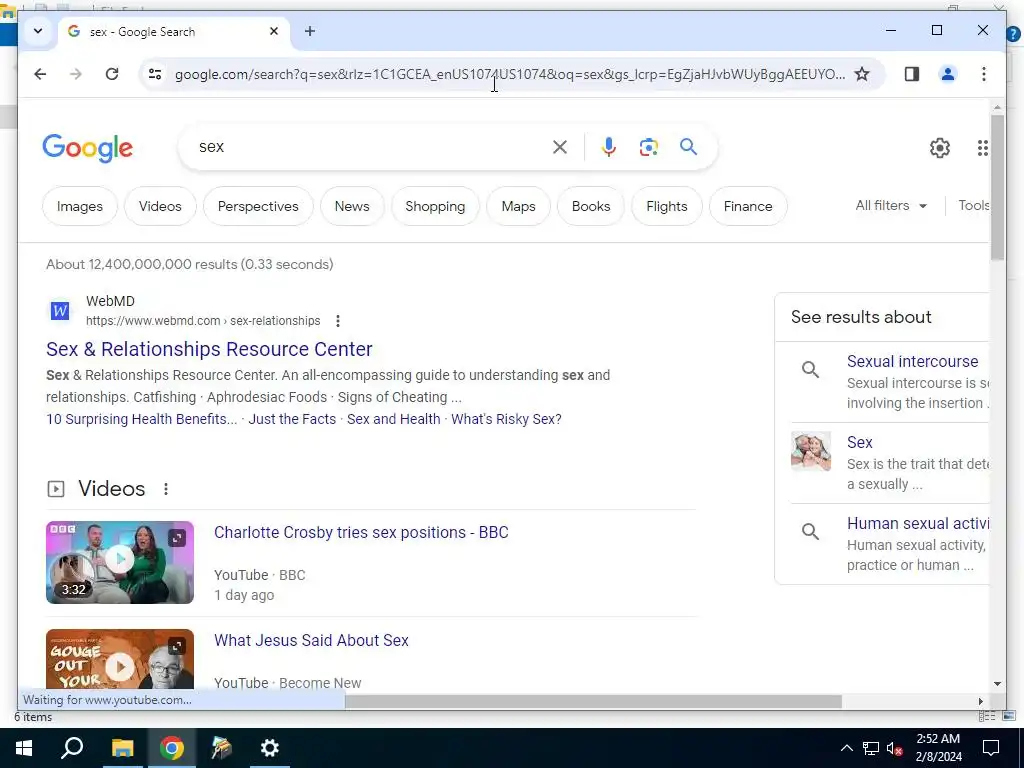The width and height of the screenshot is (1024, 768).
Task: Open the notification center icon
Action: [991, 748]
